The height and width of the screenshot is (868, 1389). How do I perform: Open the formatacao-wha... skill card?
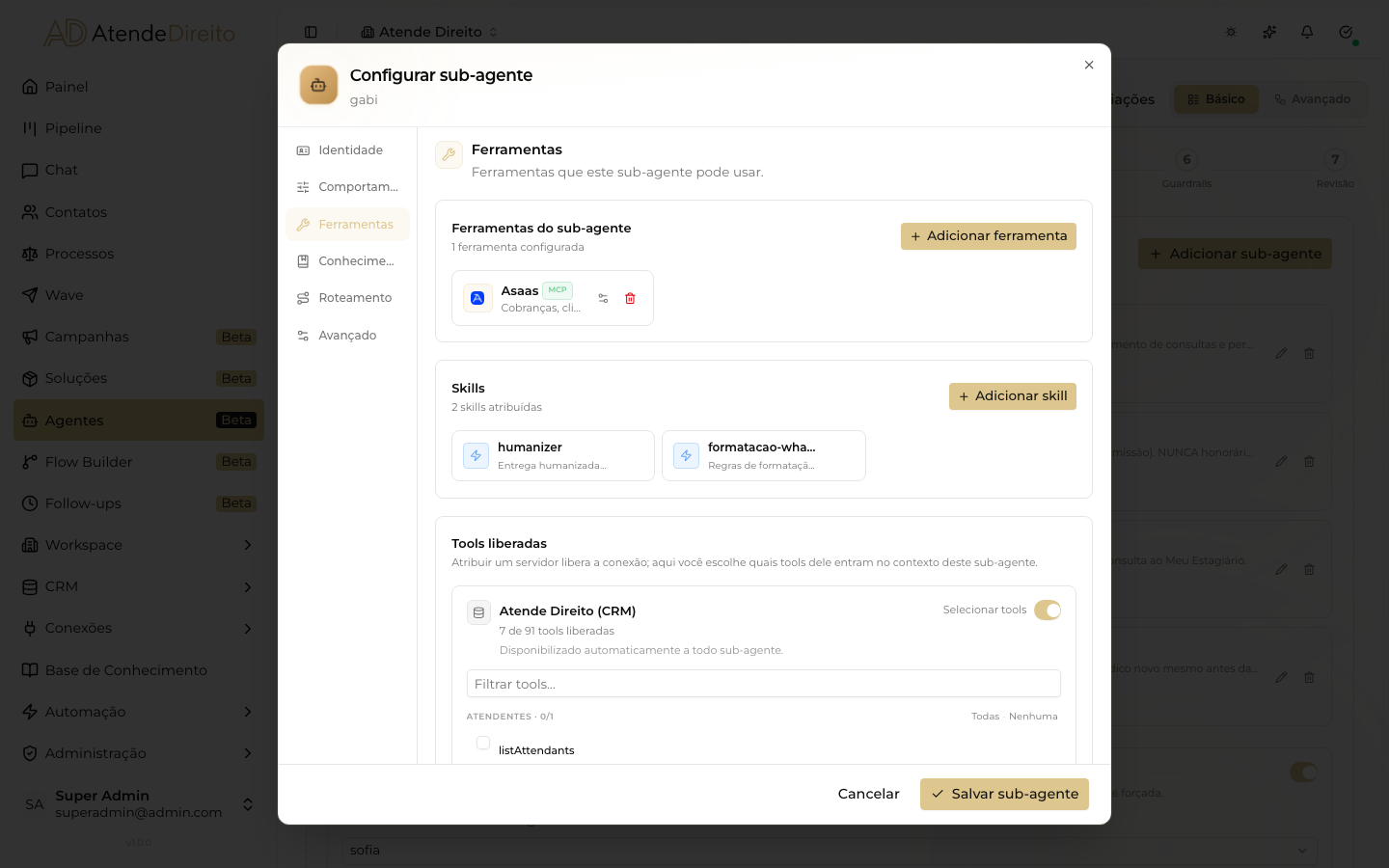[x=764, y=455]
